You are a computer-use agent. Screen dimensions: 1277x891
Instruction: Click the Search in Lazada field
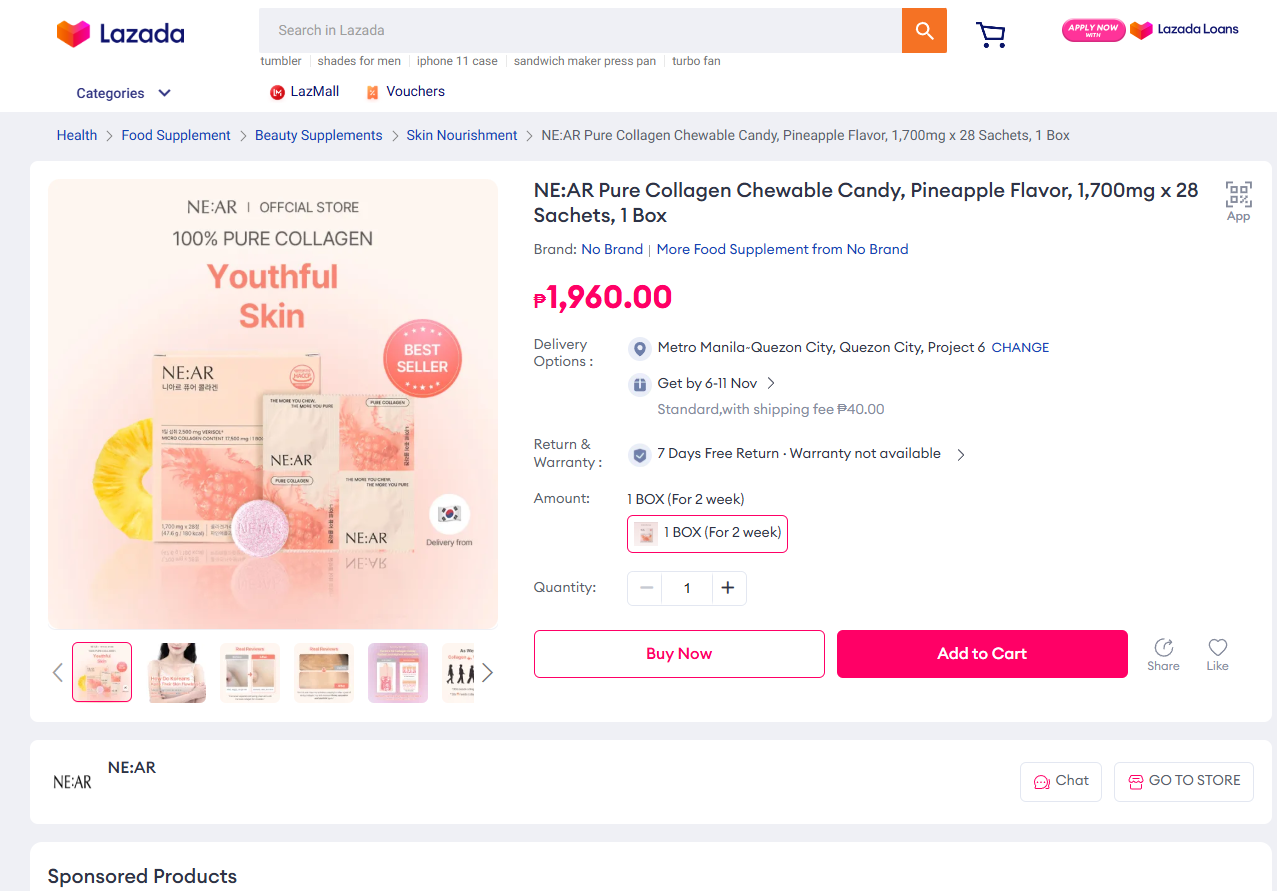coord(580,30)
